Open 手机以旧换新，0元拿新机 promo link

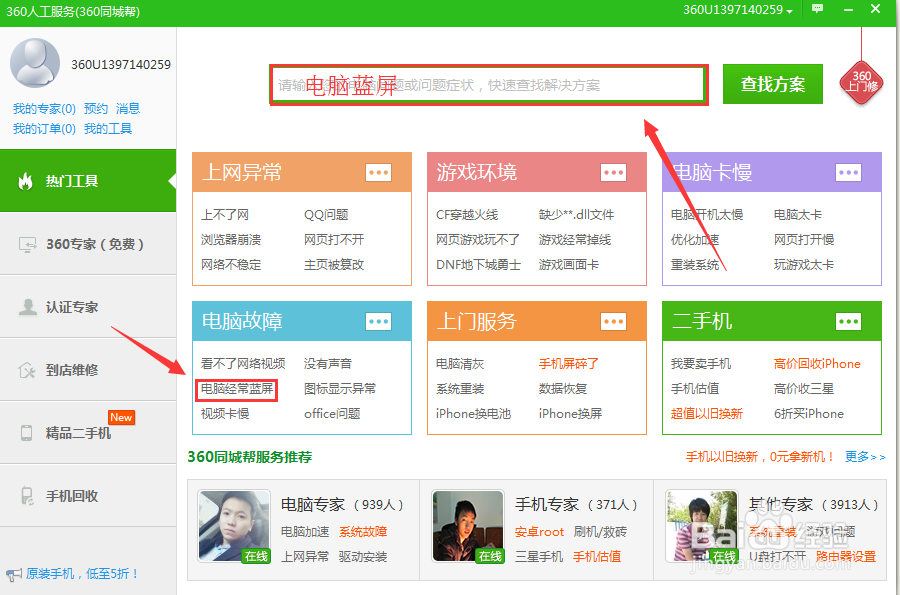(759, 457)
